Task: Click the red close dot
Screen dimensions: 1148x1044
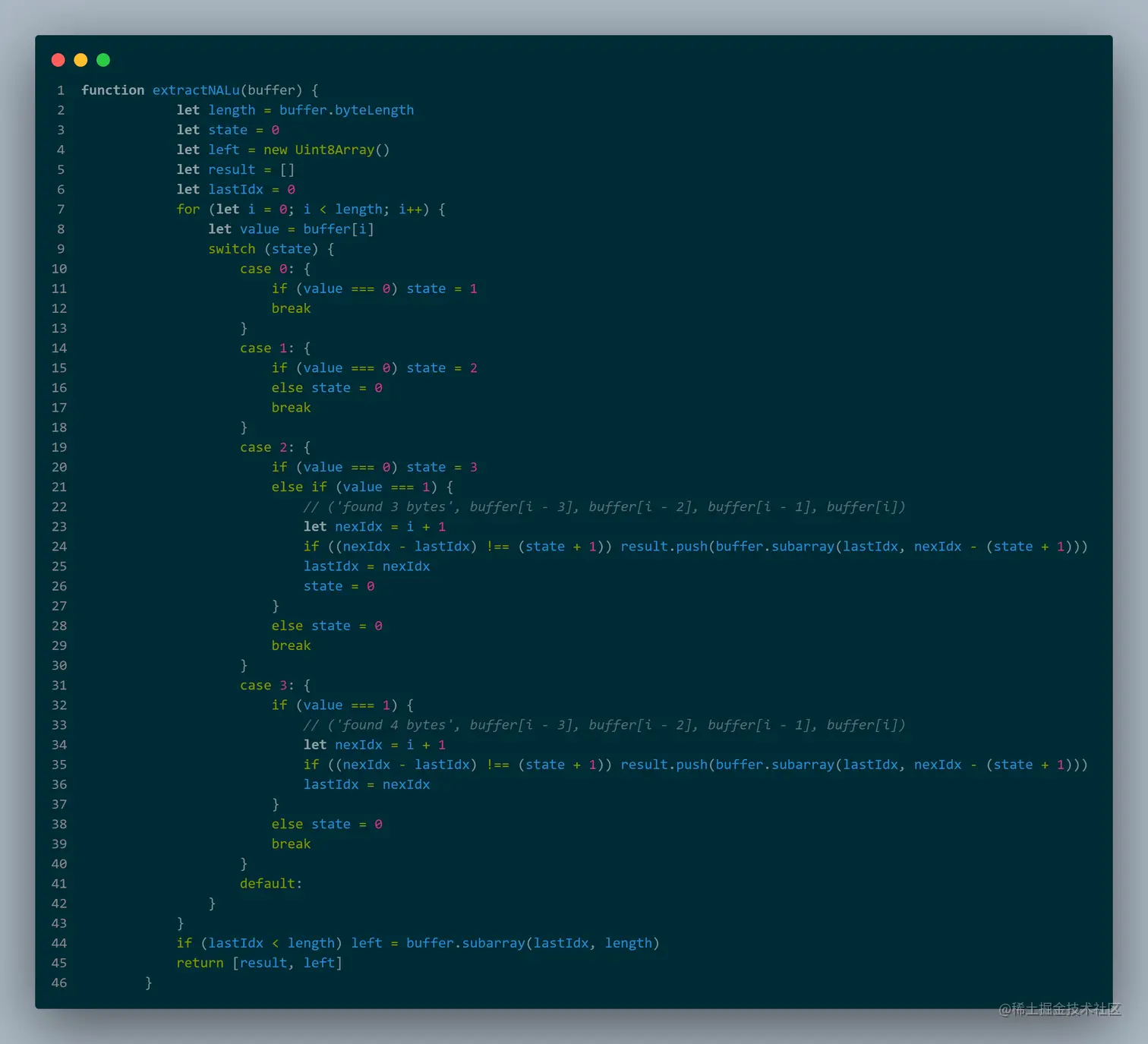Action: (x=58, y=60)
